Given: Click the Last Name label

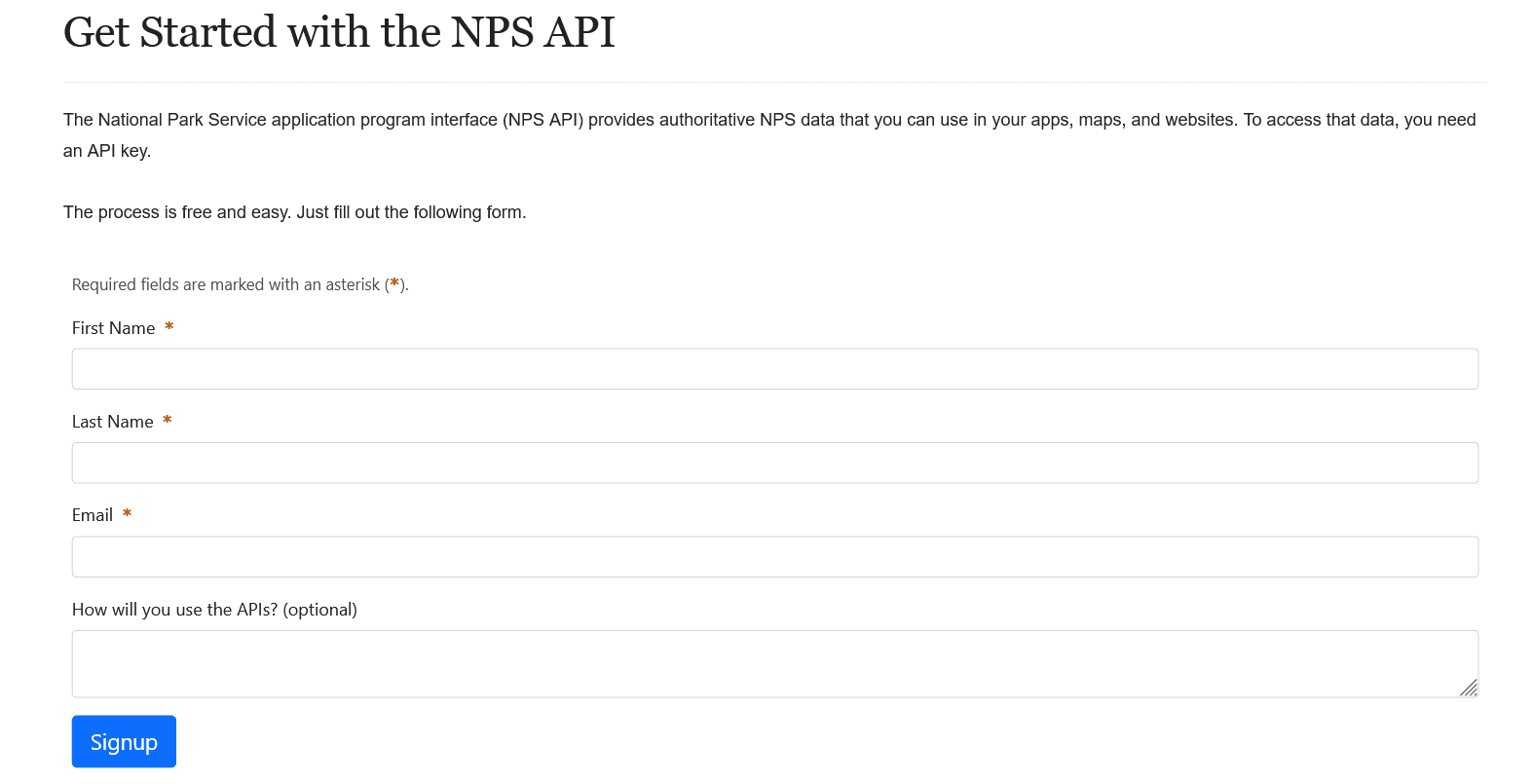Looking at the screenshot, I should [112, 422].
